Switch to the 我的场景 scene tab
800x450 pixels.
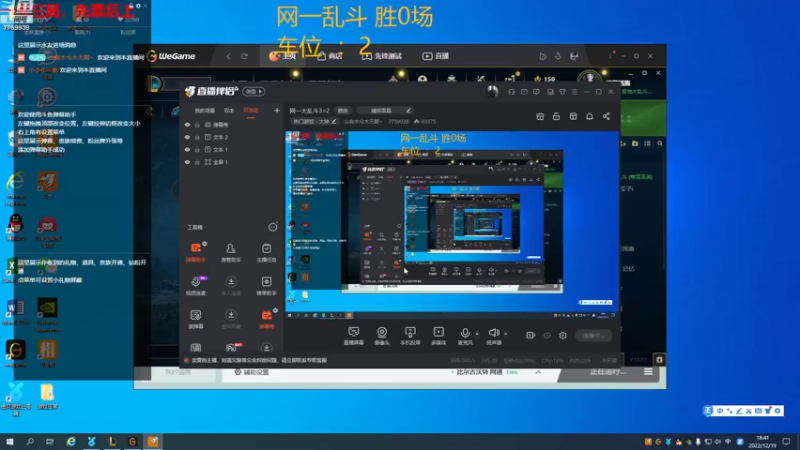tap(205, 111)
